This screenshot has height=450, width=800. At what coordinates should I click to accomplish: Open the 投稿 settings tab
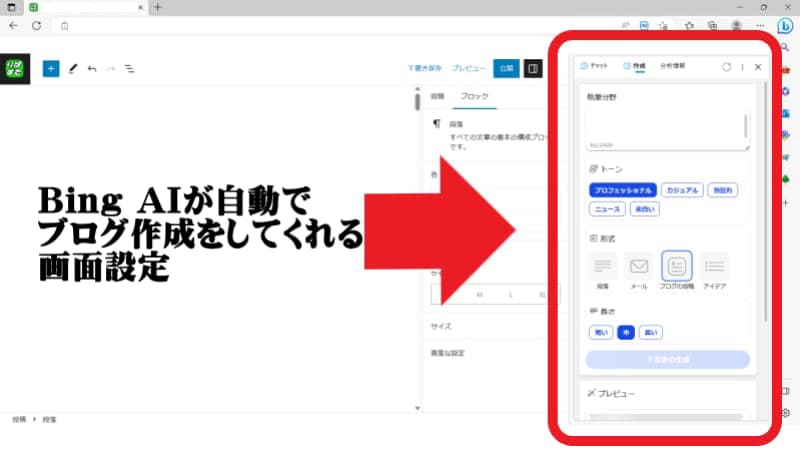437,96
